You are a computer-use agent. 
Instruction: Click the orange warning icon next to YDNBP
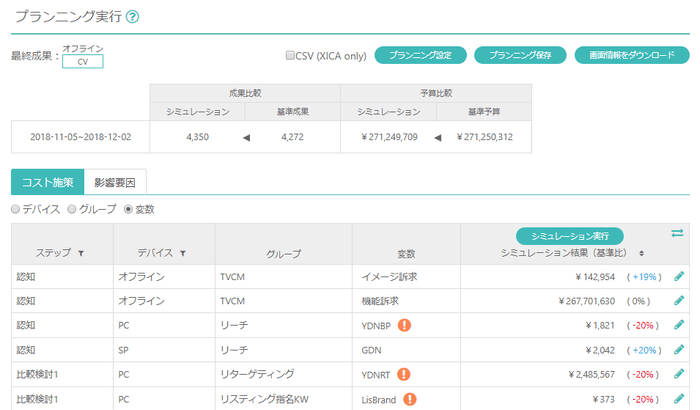(x=406, y=325)
